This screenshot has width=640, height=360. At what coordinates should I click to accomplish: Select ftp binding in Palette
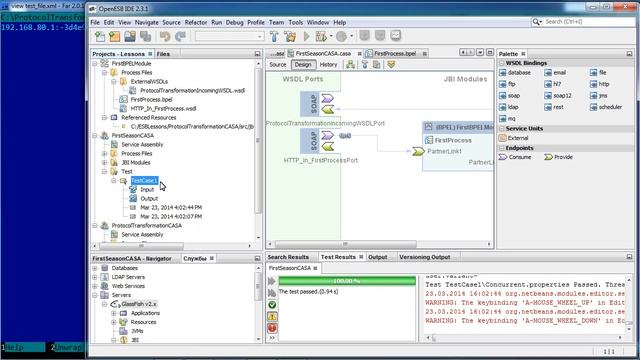point(507,84)
